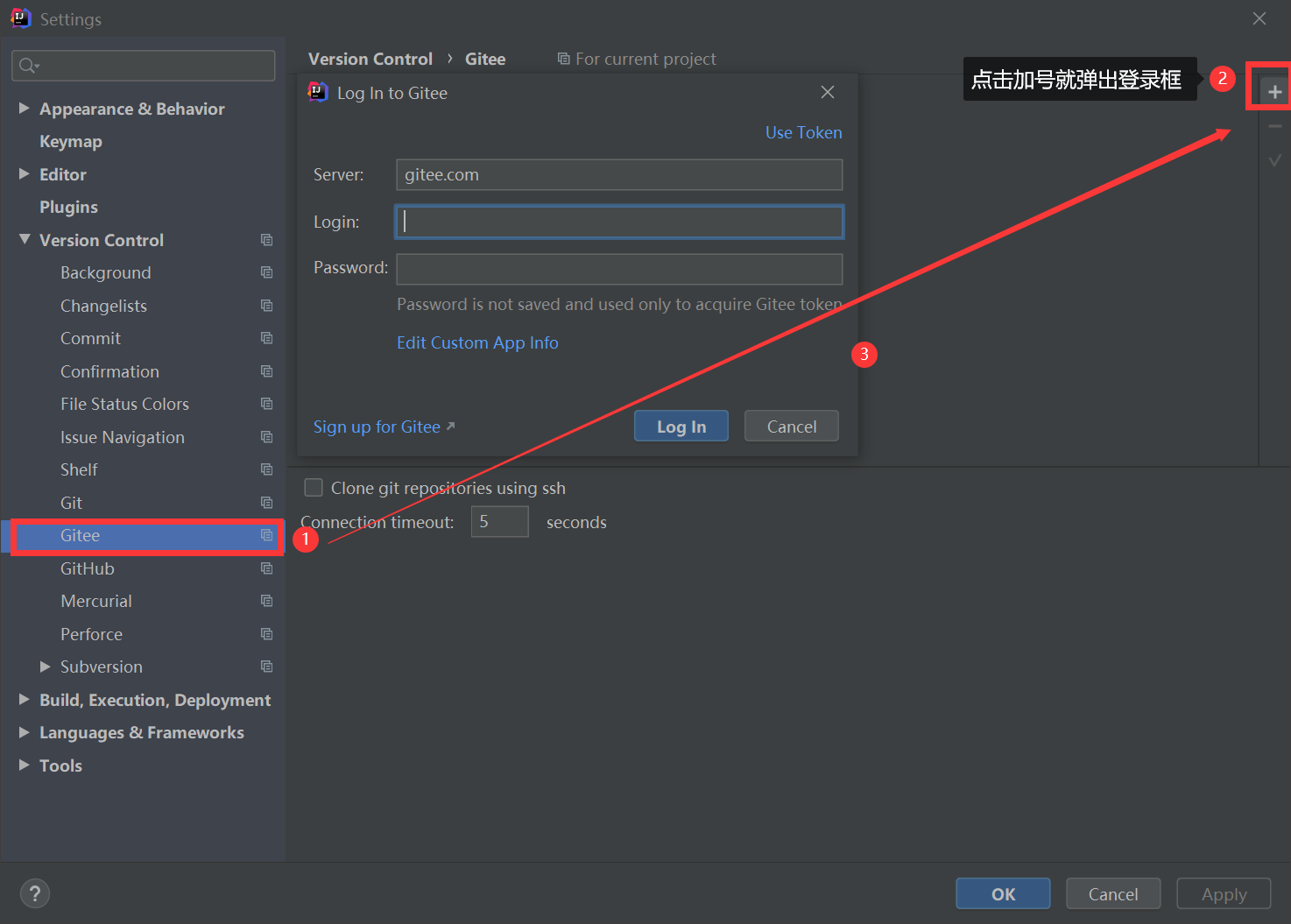Screen dimensions: 1291x924
Task: Click the For current project icon in header
Action: 563,59
